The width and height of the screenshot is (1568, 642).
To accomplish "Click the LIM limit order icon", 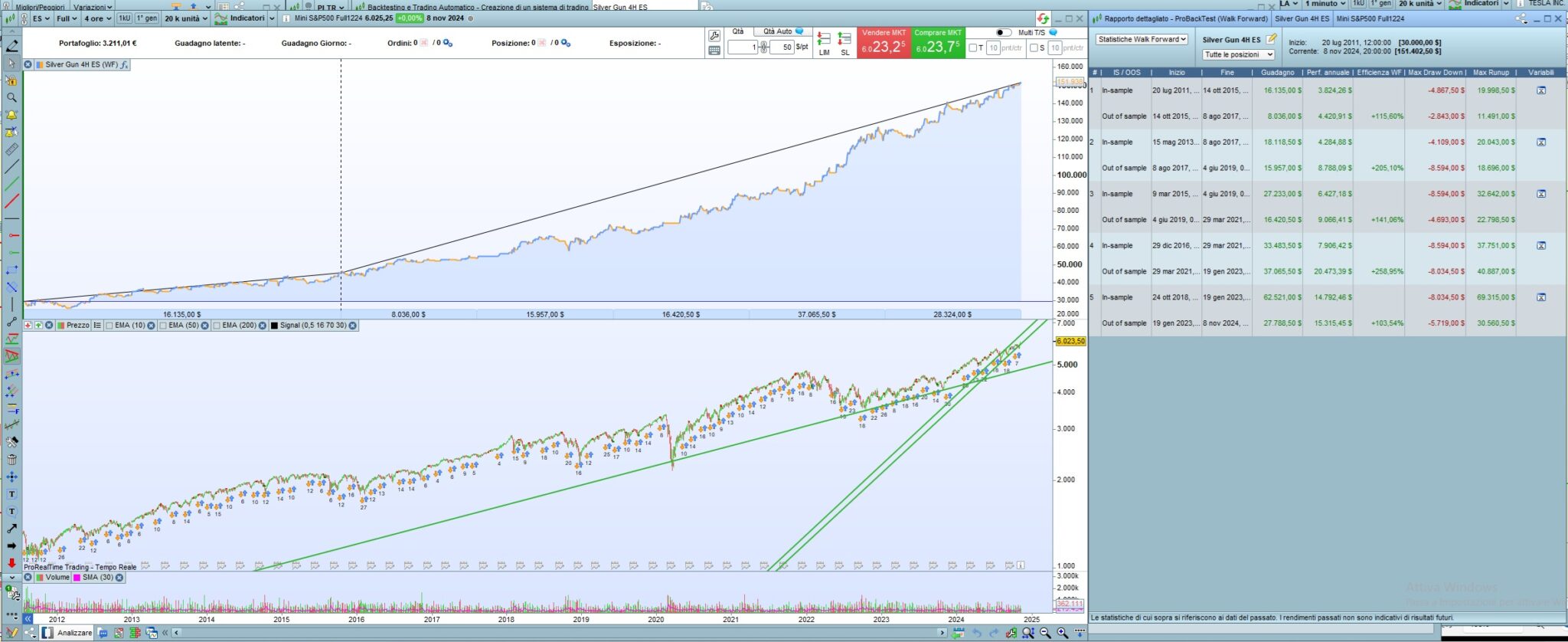I will click(824, 43).
